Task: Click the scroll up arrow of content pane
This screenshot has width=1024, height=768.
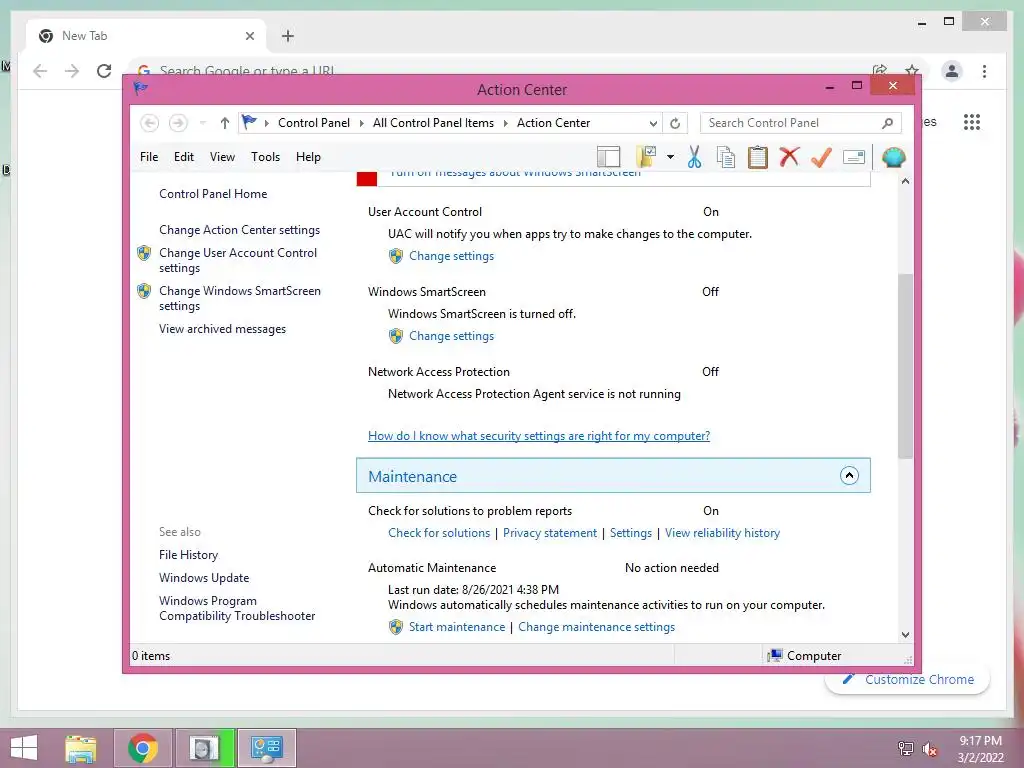Action: pyautogui.click(x=905, y=181)
